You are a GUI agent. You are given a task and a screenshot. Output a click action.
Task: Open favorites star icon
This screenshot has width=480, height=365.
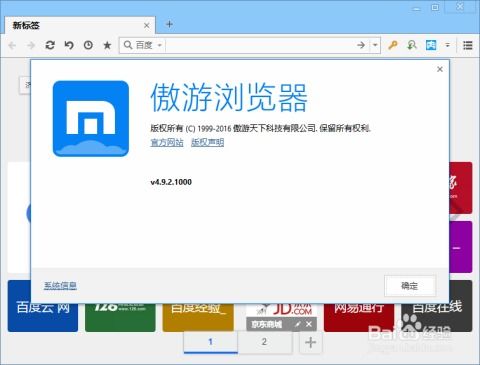pos(107,45)
